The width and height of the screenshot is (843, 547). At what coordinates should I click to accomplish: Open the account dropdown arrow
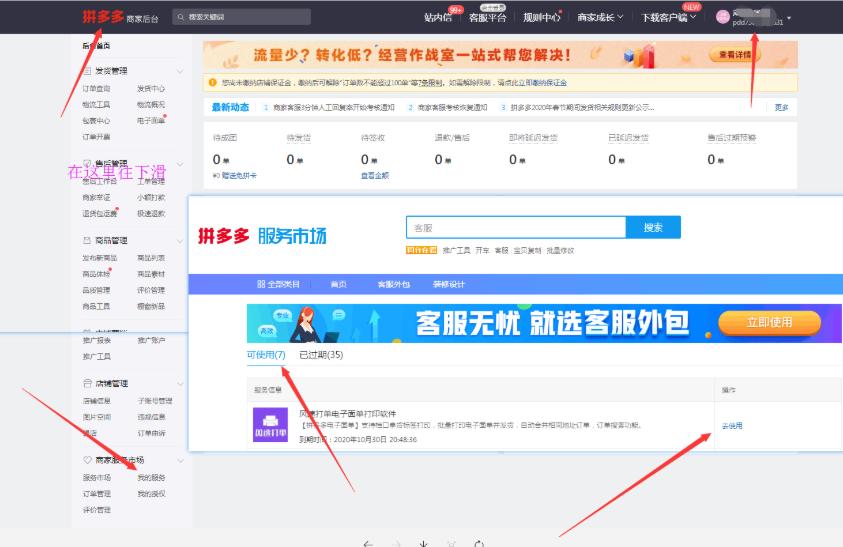coord(789,18)
